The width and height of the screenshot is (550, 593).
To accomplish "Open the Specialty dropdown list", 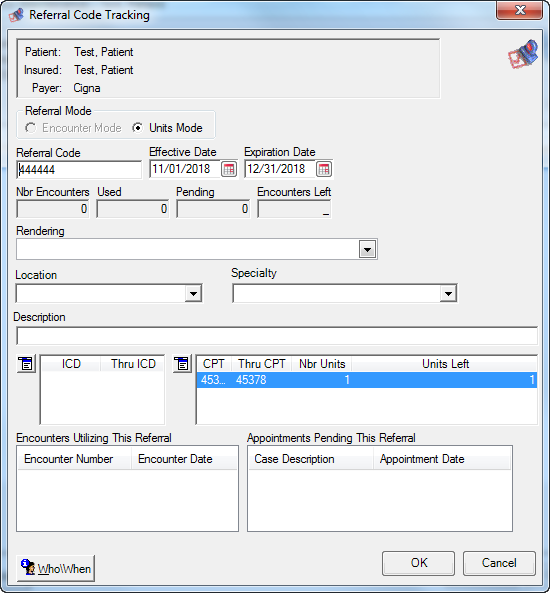I will (x=448, y=293).
